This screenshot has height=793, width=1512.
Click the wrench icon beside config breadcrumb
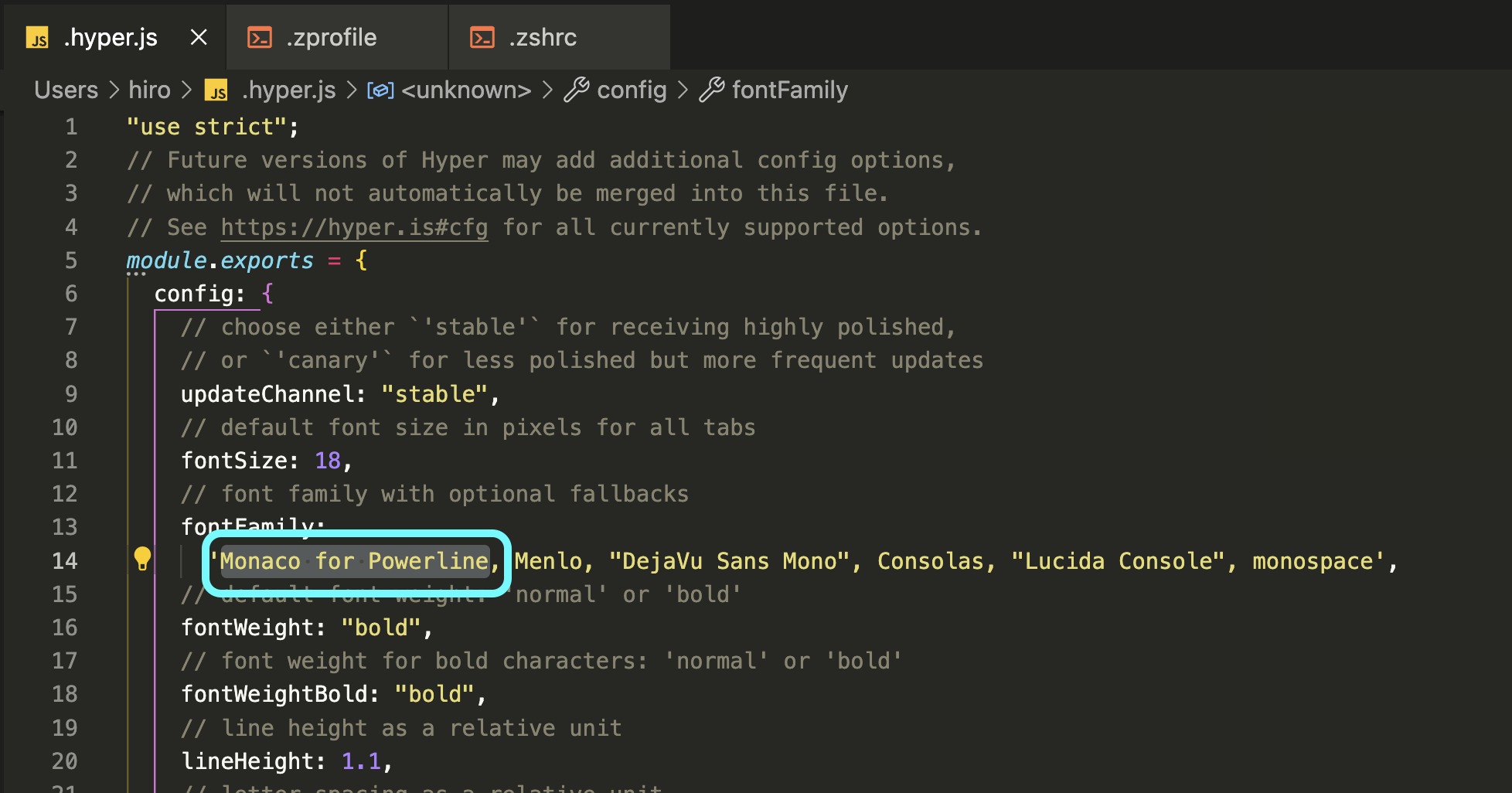click(x=577, y=90)
